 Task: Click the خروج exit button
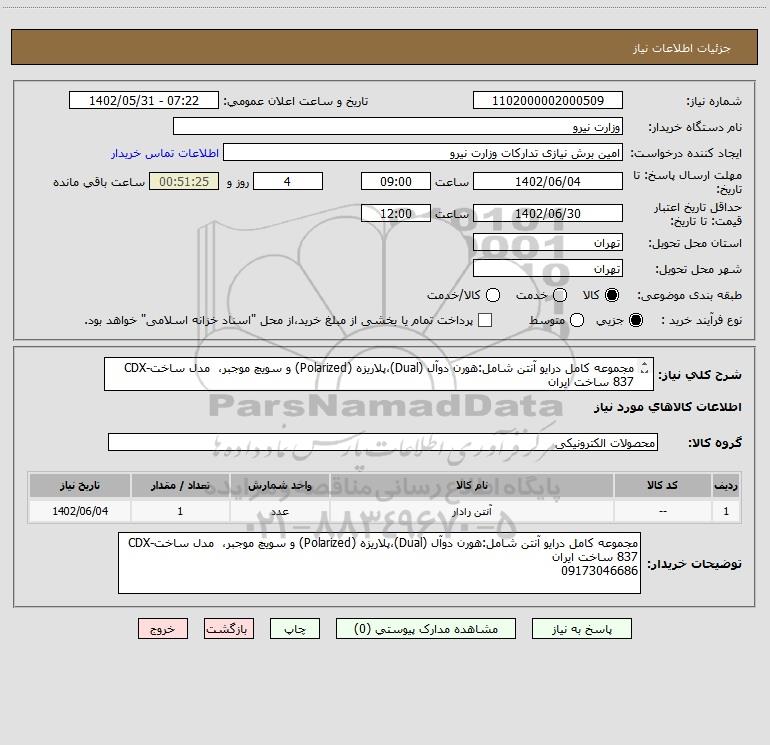tap(163, 629)
